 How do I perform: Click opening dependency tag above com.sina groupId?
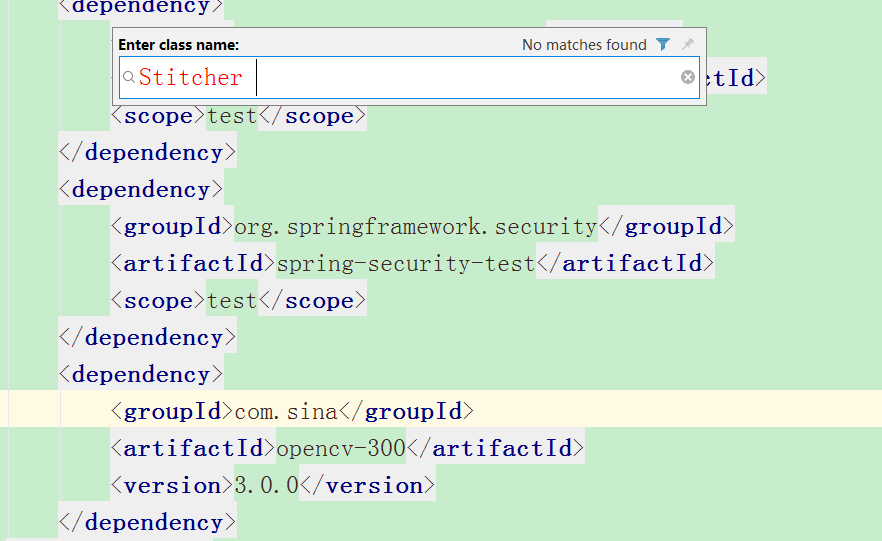click(x=141, y=375)
